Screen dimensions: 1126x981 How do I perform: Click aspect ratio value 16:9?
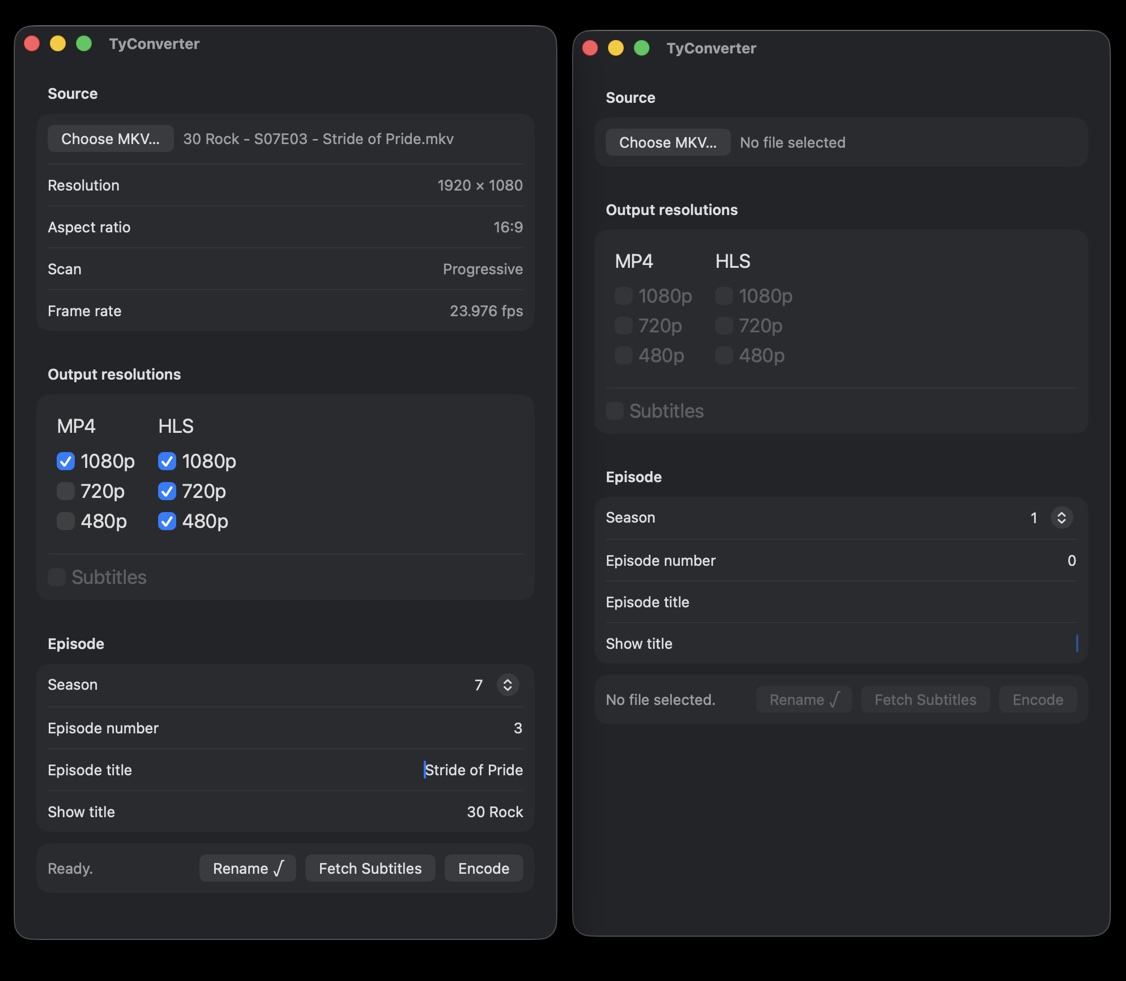[x=508, y=227]
